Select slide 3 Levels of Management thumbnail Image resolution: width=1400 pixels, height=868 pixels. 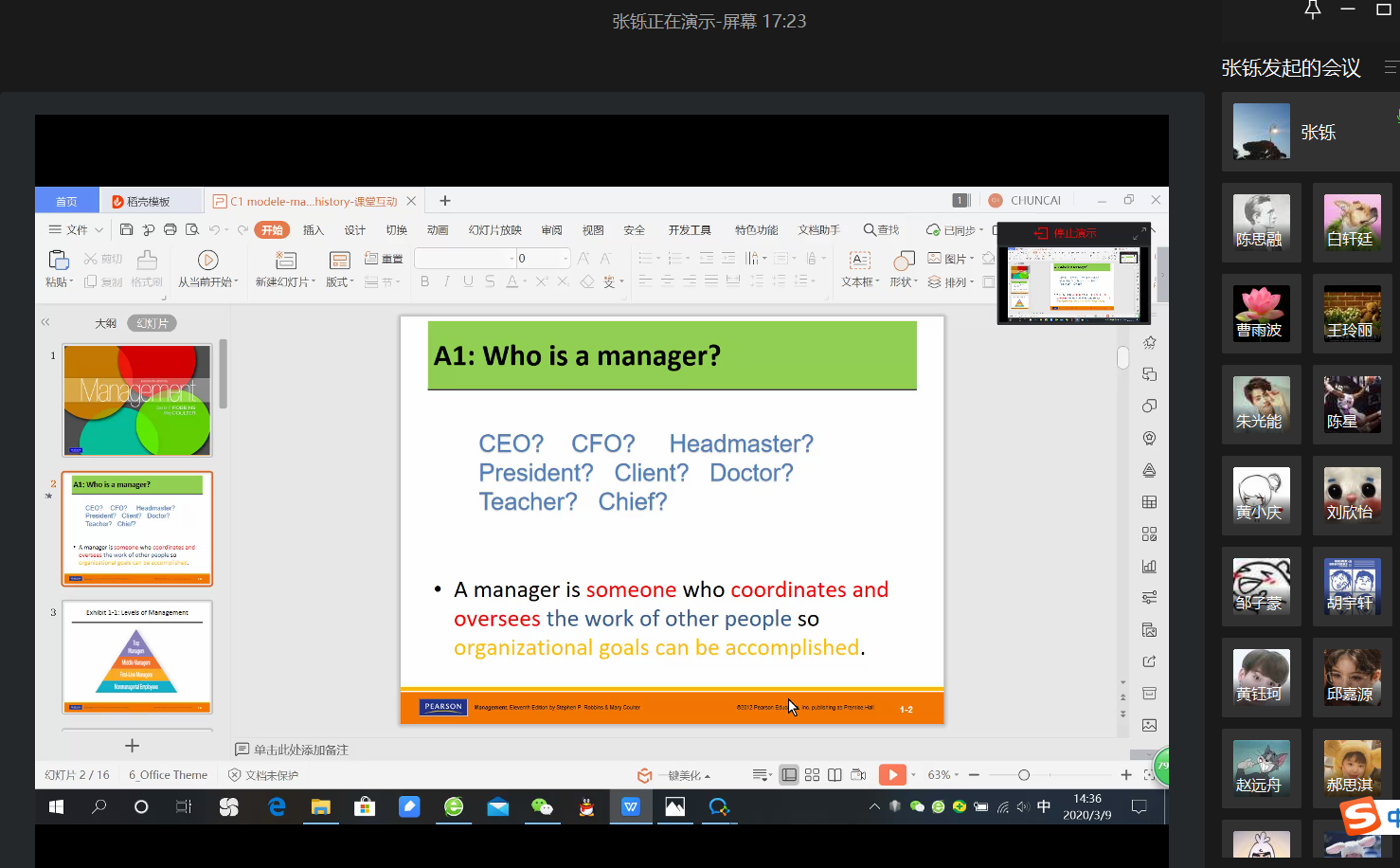[x=137, y=657]
